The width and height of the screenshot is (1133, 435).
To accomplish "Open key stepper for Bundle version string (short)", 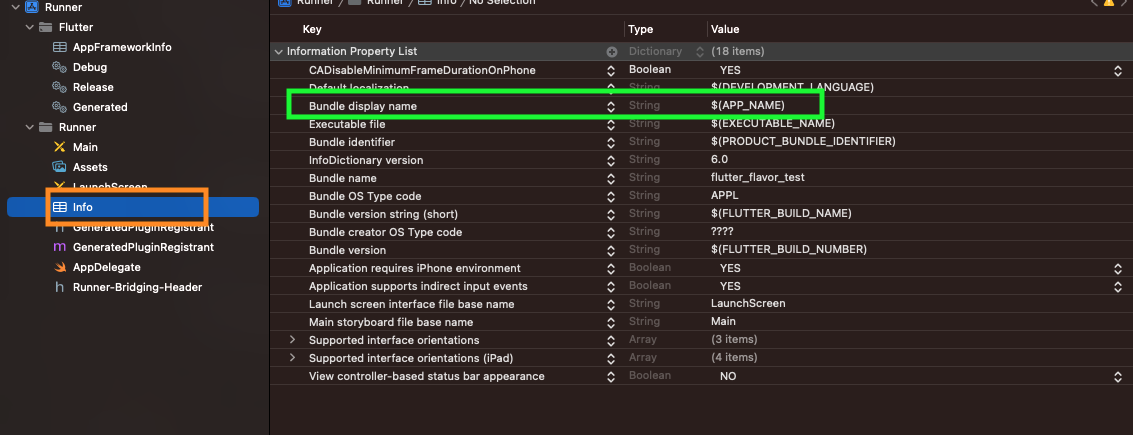I will 611,215.
